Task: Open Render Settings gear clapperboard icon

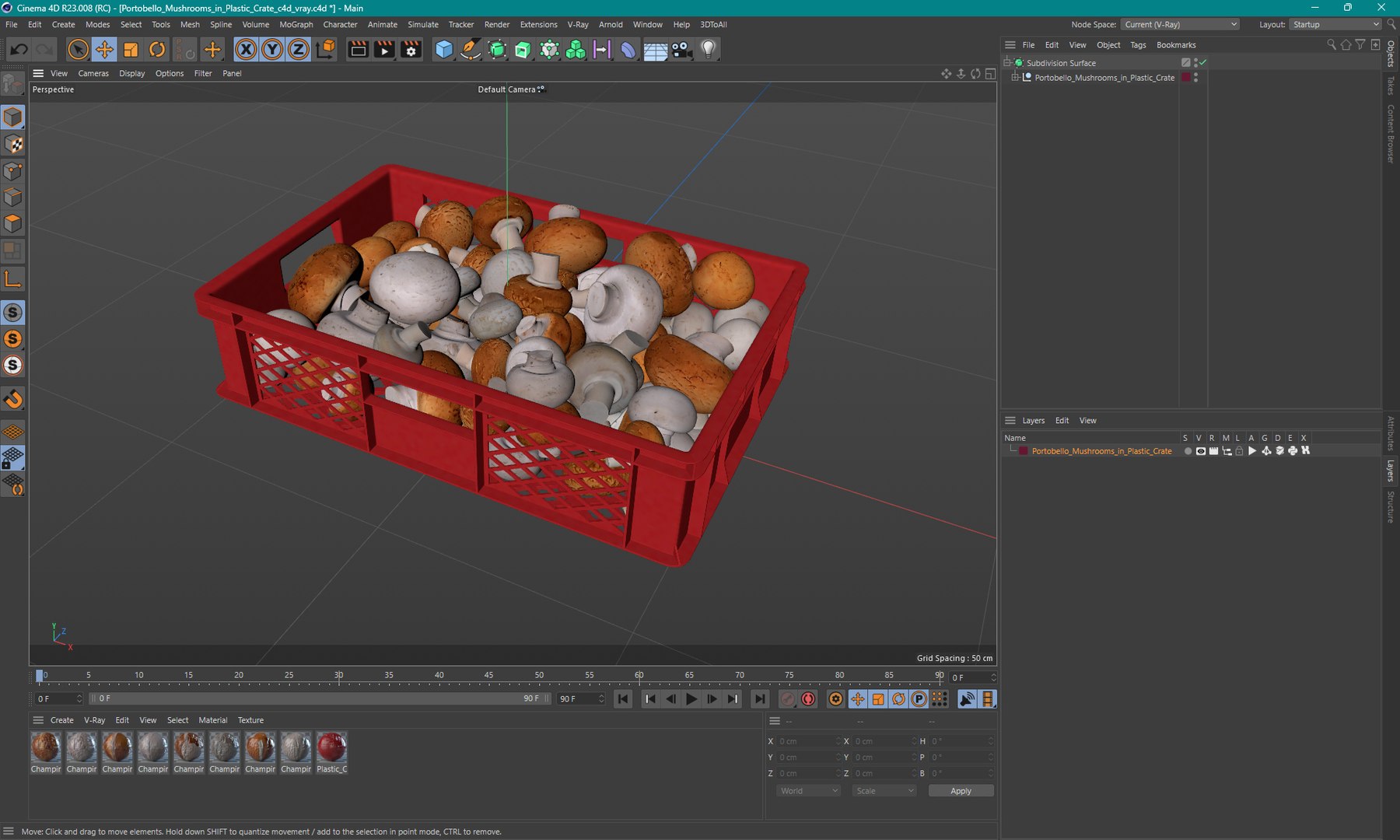Action: point(411,50)
